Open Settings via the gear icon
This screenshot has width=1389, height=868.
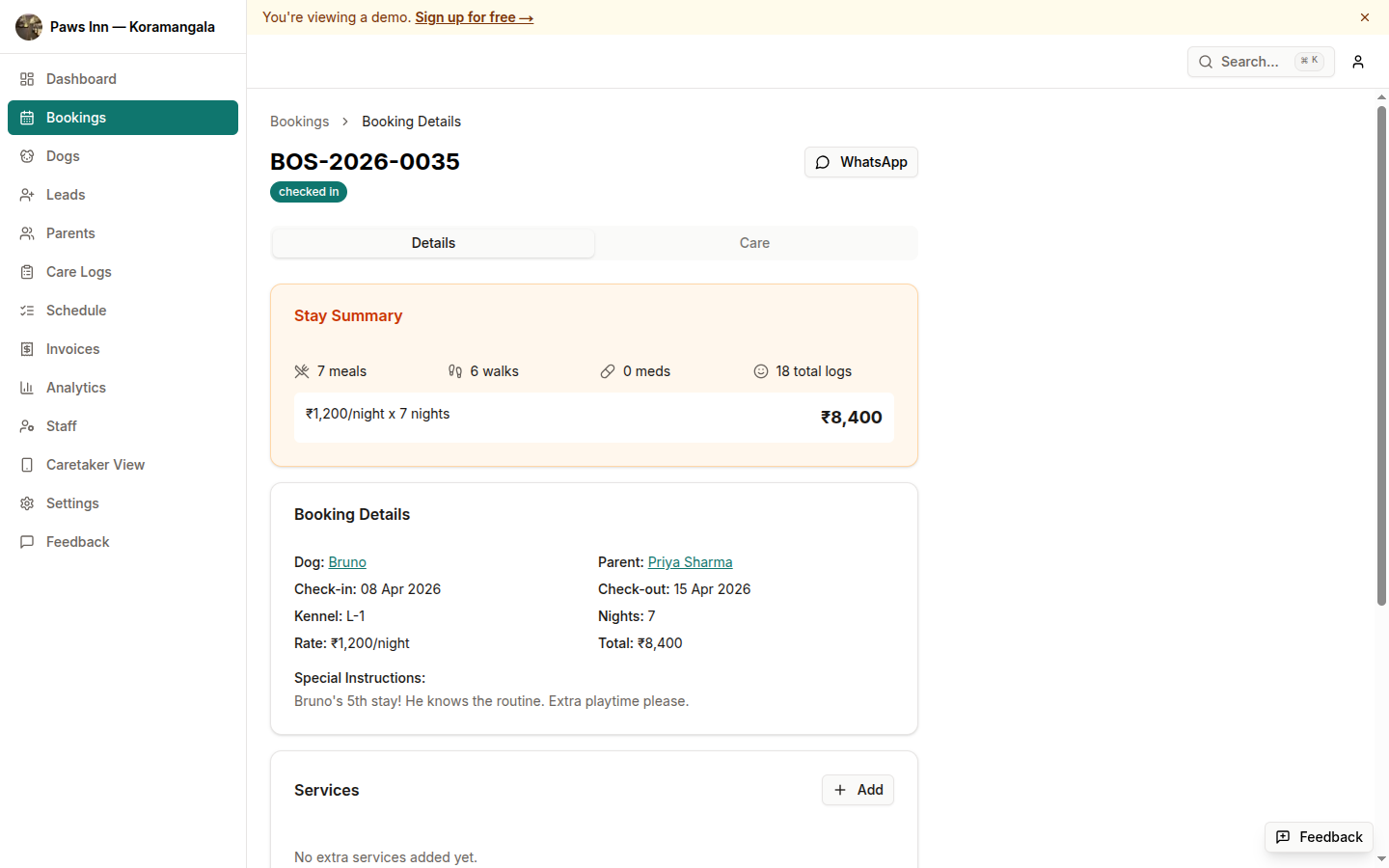28,502
